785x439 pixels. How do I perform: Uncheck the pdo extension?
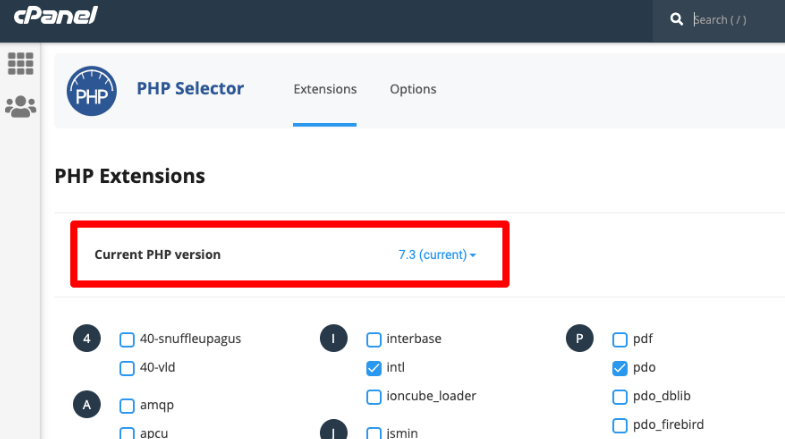(x=620, y=368)
